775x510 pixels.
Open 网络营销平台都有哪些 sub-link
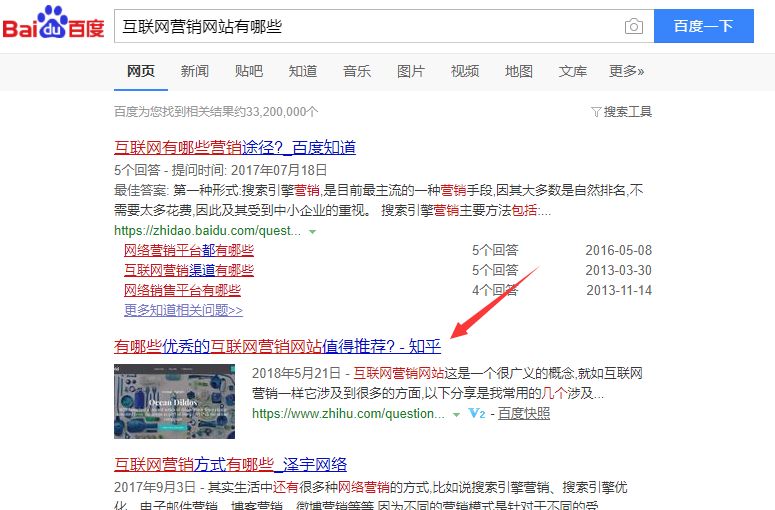(189, 251)
